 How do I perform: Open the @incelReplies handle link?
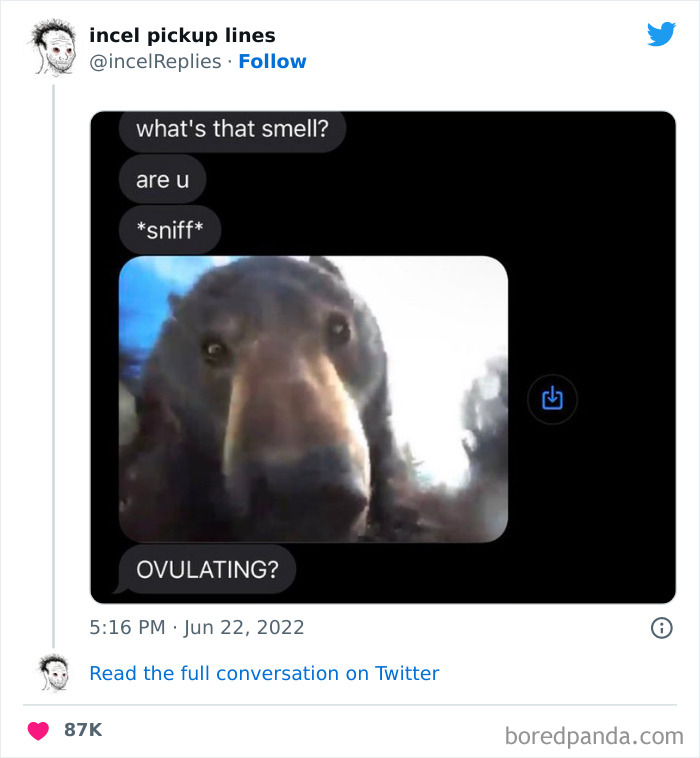[x=155, y=61]
